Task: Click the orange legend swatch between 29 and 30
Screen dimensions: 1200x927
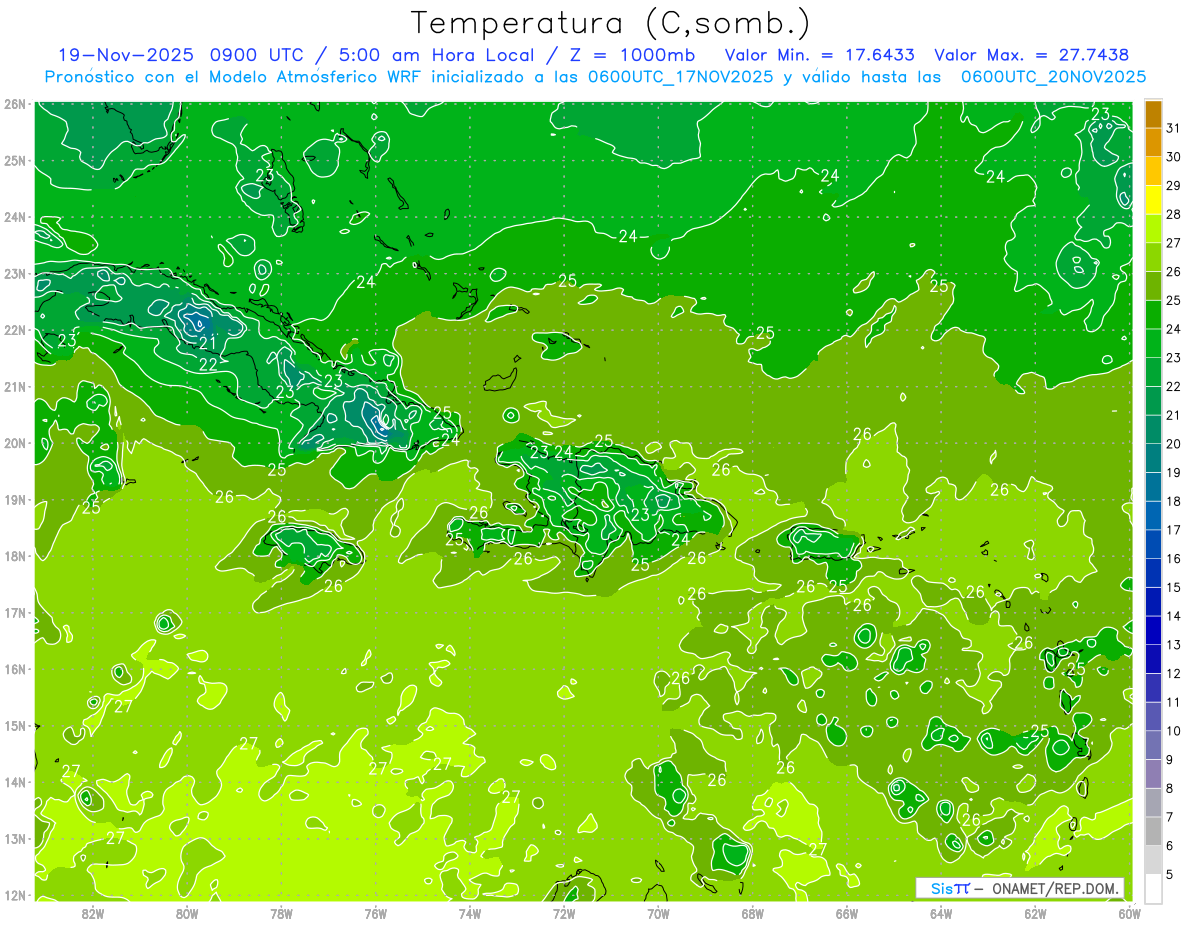Action: (1153, 171)
